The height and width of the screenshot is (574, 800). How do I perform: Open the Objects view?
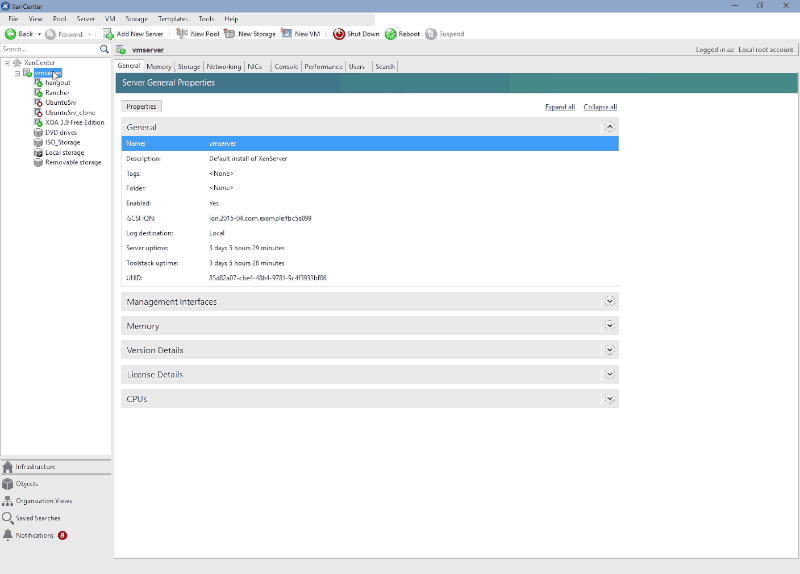point(56,484)
